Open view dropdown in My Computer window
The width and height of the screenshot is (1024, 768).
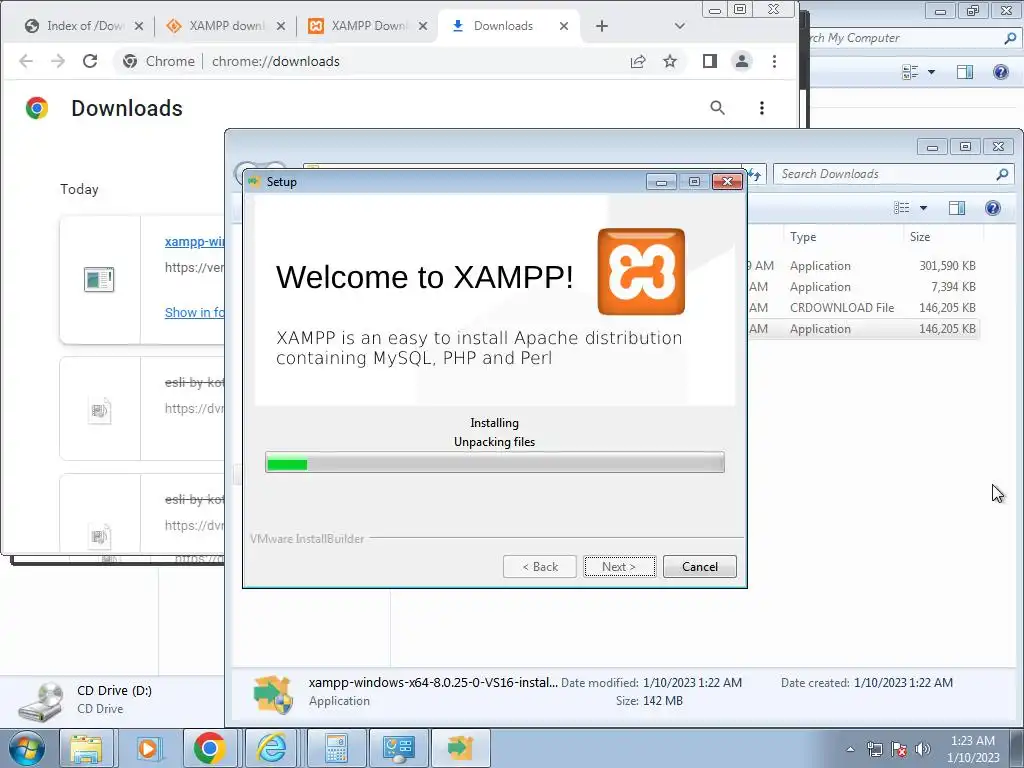click(931, 72)
